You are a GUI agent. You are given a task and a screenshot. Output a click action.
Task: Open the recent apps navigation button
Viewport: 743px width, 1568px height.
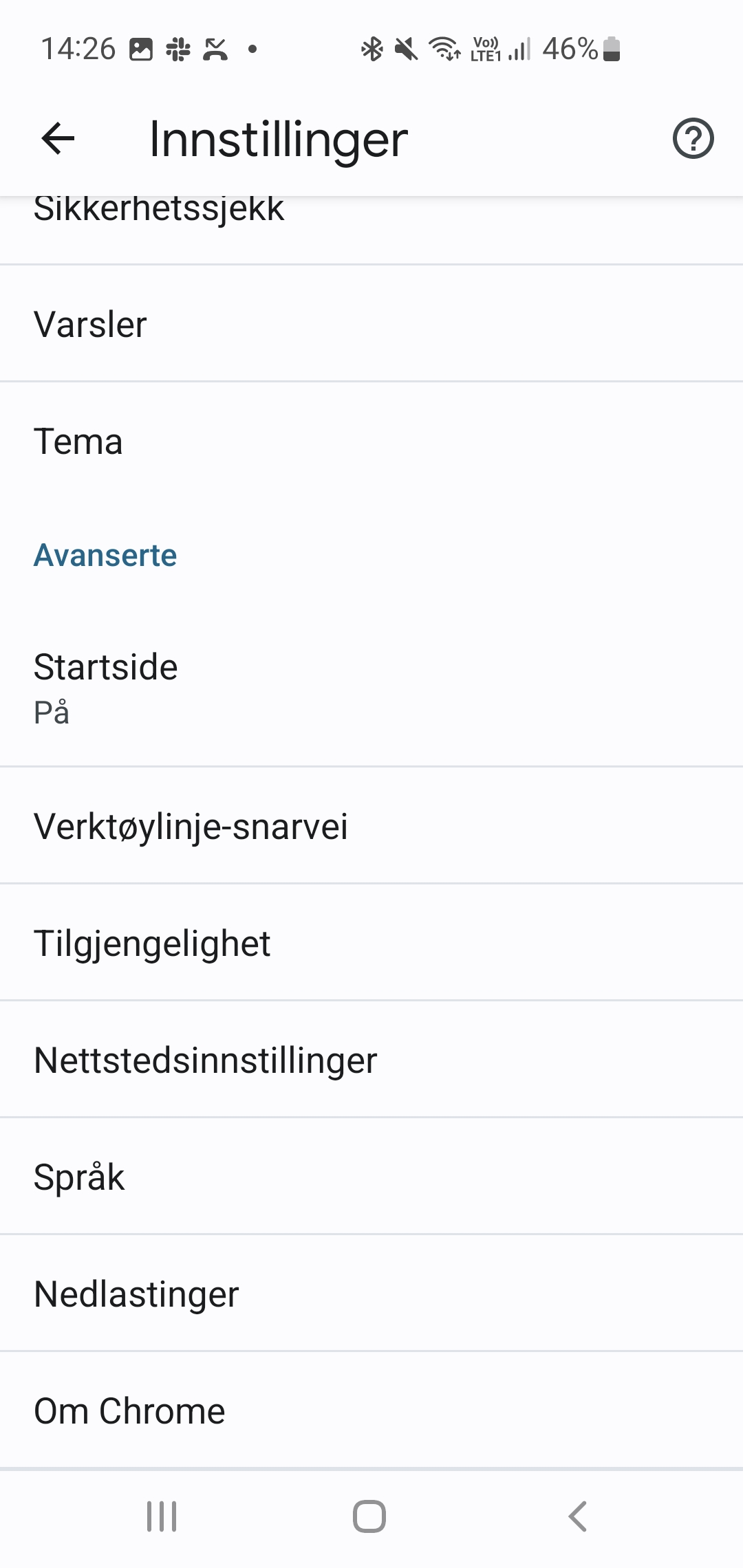[x=162, y=1516]
